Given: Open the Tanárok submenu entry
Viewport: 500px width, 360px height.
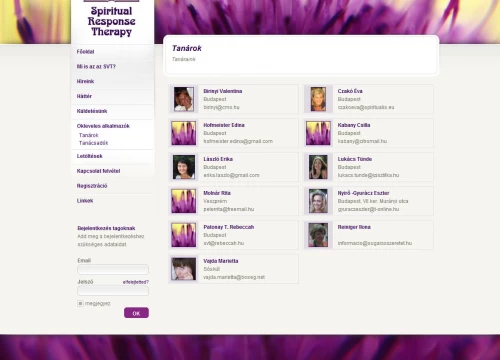Looking at the screenshot, I should [x=89, y=135].
